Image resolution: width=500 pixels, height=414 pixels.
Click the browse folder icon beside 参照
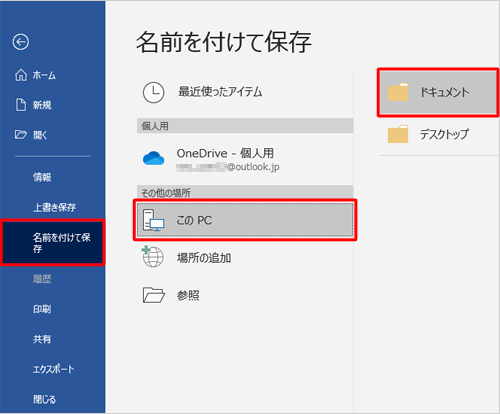(x=153, y=295)
